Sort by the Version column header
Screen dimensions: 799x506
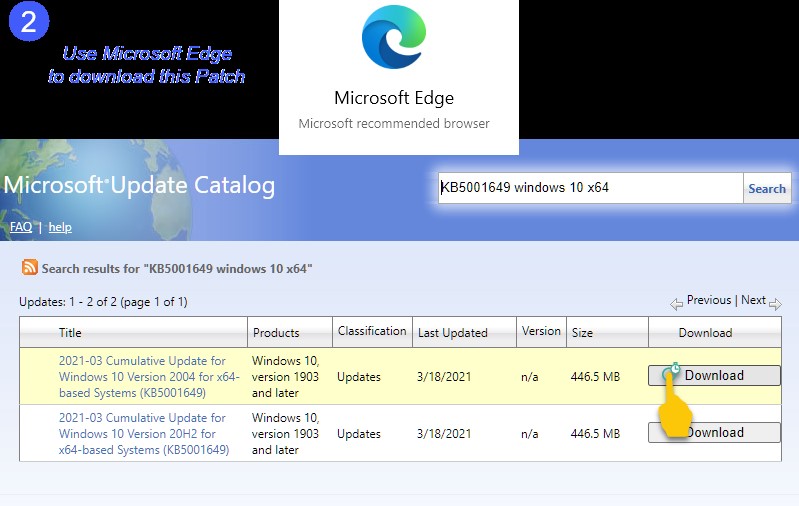[541, 331]
